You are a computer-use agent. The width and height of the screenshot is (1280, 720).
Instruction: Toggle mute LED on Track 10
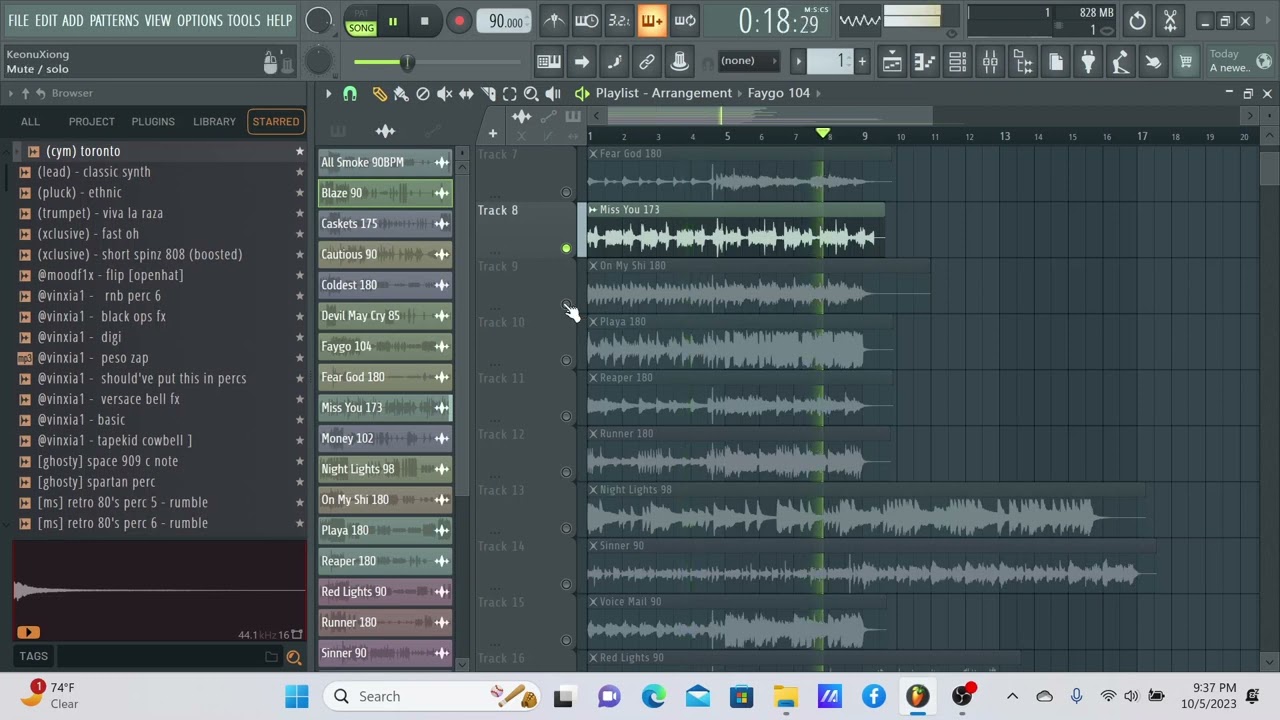566,360
